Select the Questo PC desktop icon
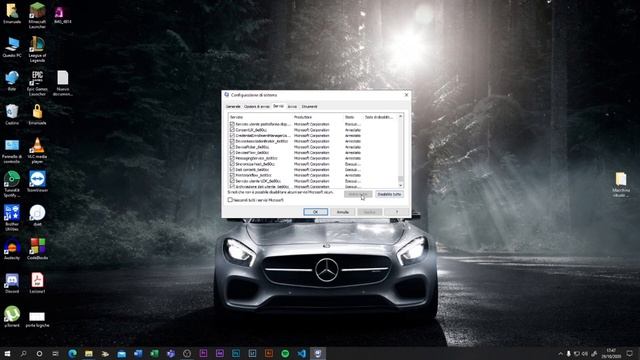 [x=12, y=47]
